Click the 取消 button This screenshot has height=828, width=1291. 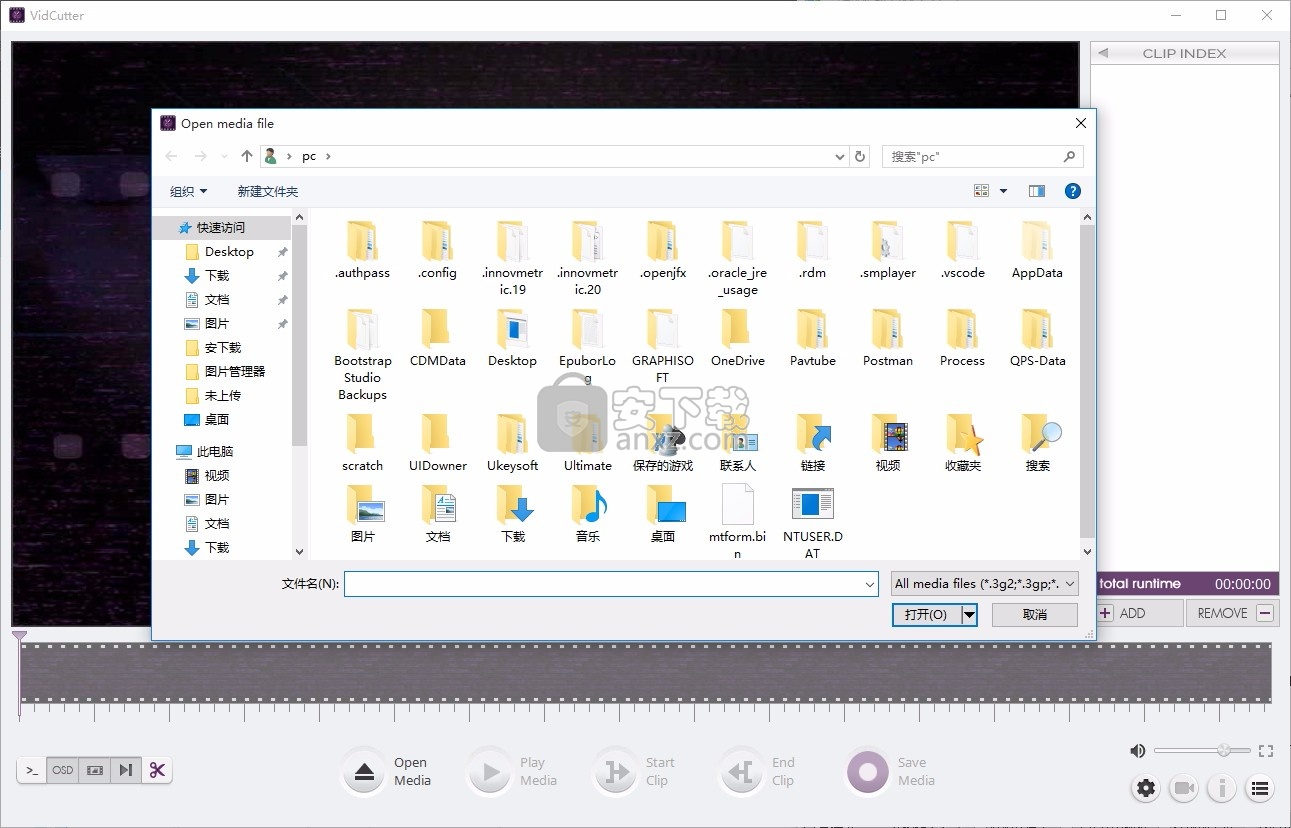click(x=1035, y=614)
